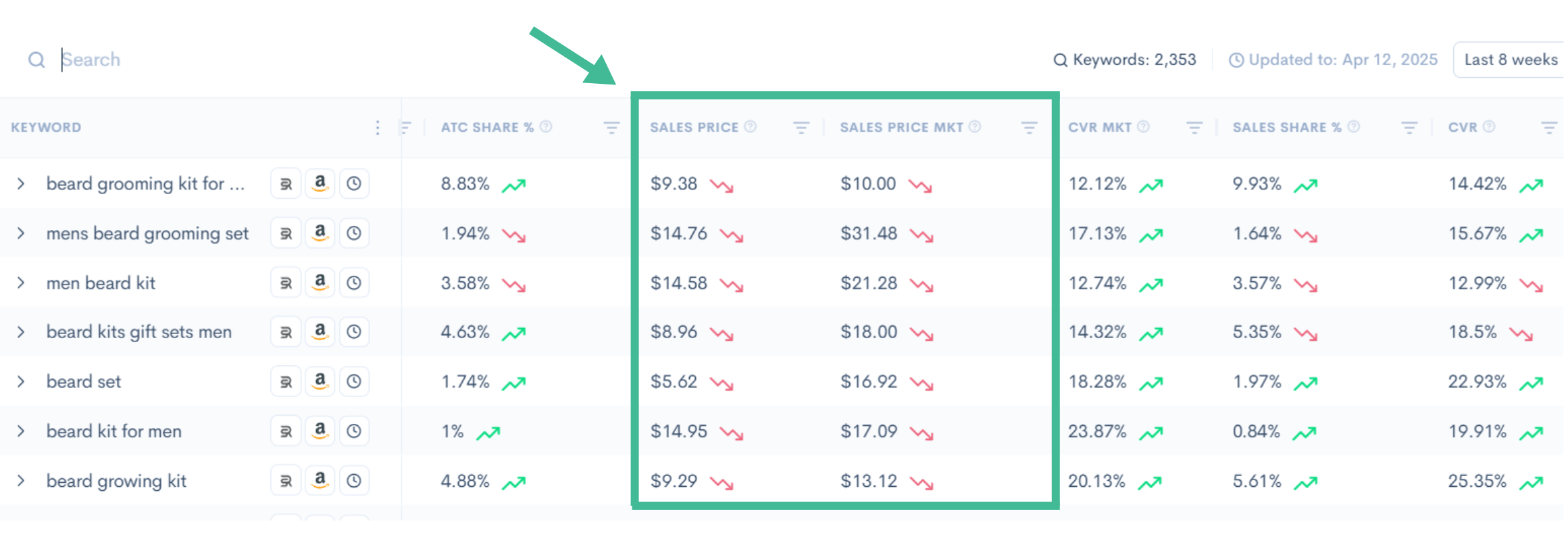Expand the beard grooming kit for... row
This screenshot has height=545, width=1568.
(21, 183)
